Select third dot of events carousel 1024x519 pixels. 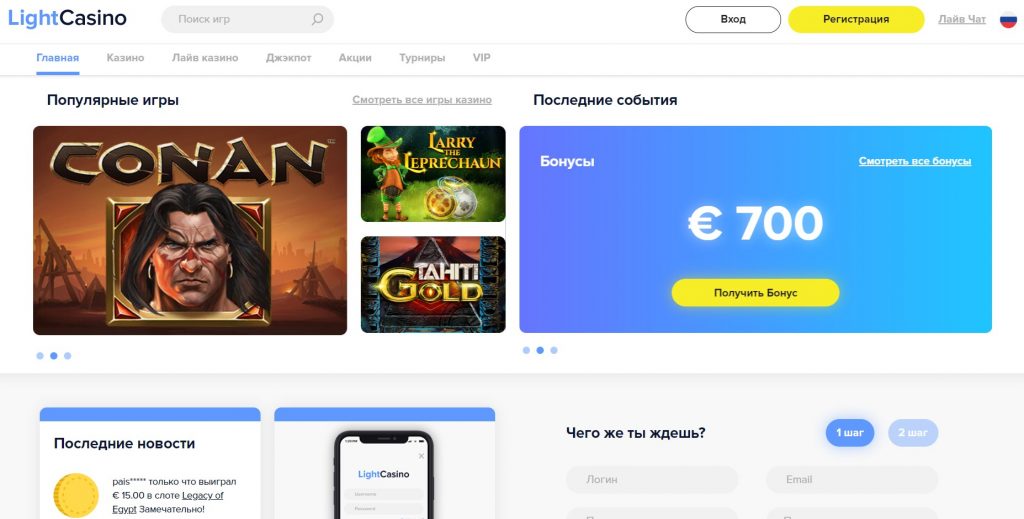[554, 350]
